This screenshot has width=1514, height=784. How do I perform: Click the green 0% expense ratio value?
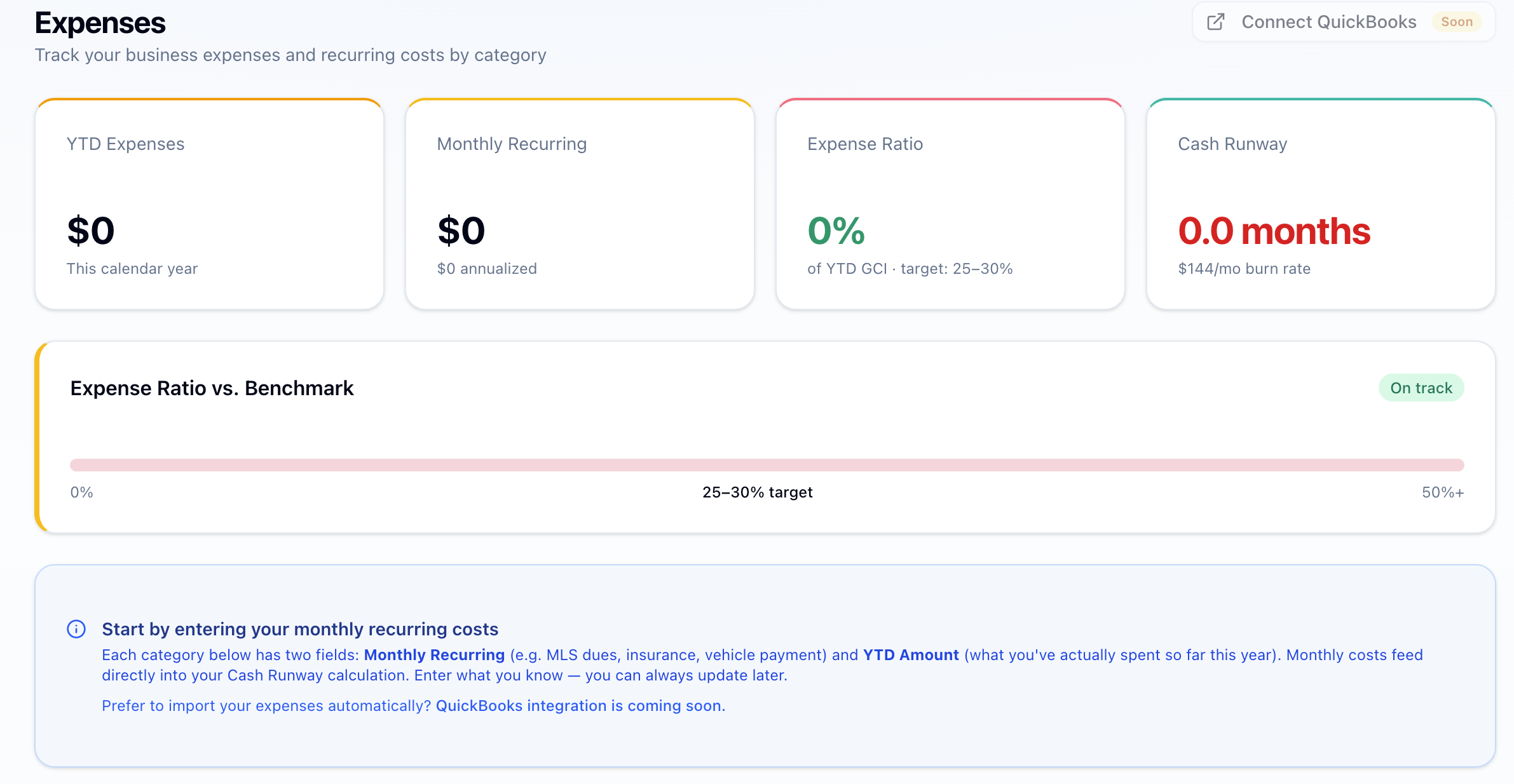[836, 231]
